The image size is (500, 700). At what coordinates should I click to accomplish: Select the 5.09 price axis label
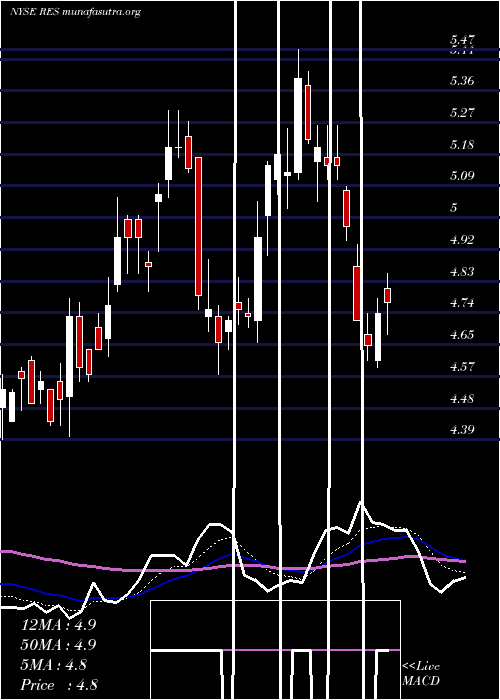tap(462, 176)
